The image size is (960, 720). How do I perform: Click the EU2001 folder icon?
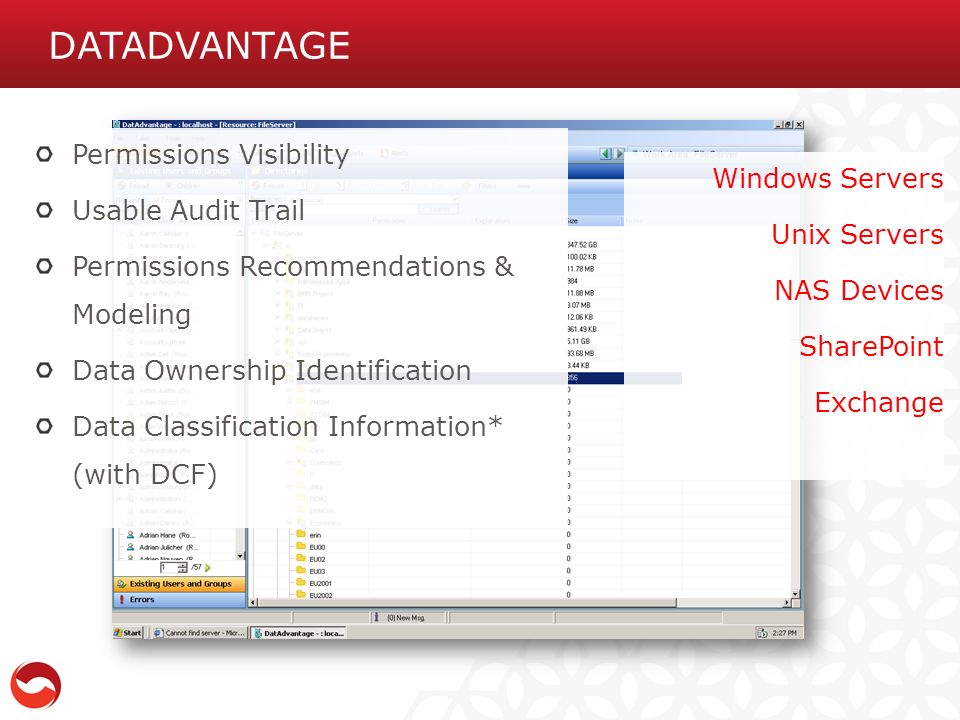(x=301, y=582)
